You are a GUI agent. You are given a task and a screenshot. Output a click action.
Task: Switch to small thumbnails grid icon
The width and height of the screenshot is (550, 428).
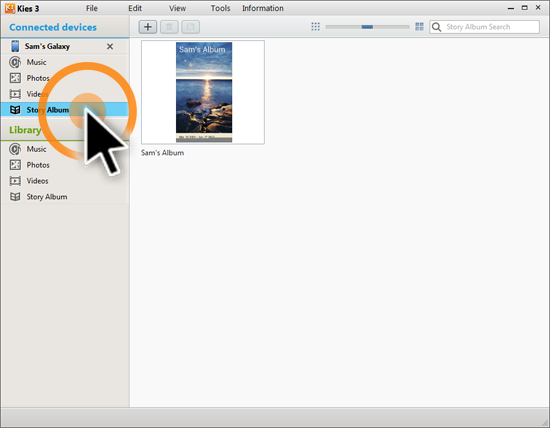315,27
